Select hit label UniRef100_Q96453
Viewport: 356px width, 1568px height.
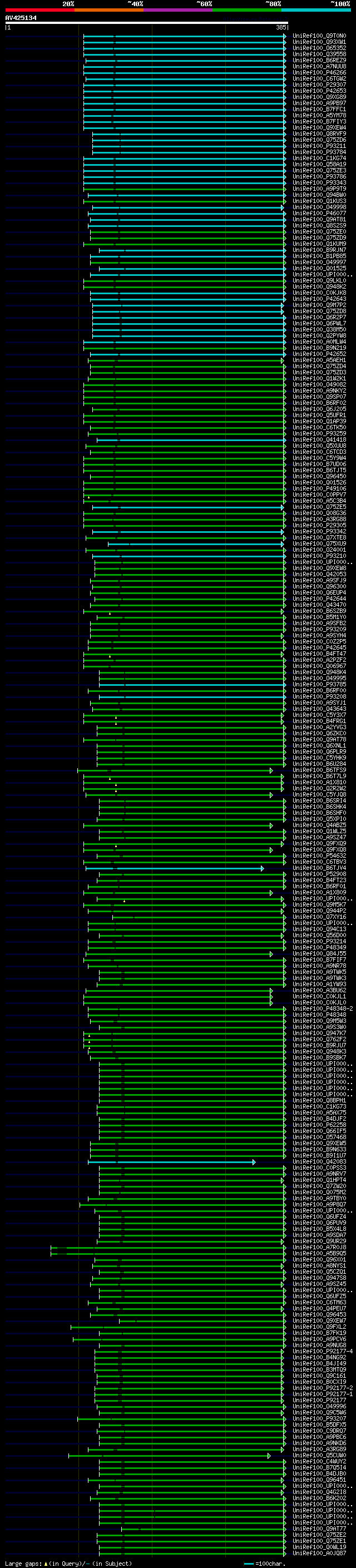click(x=319, y=1315)
